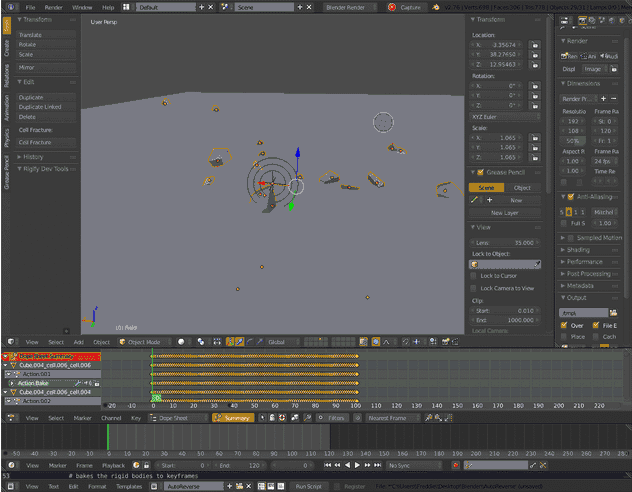Jump to first frame in timeline
Image resolution: width=632 pixels, height=492 pixels.
327,465
